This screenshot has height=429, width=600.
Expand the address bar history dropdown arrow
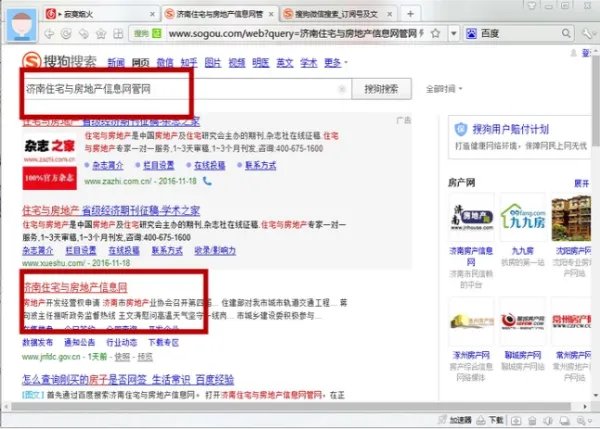click(453, 34)
